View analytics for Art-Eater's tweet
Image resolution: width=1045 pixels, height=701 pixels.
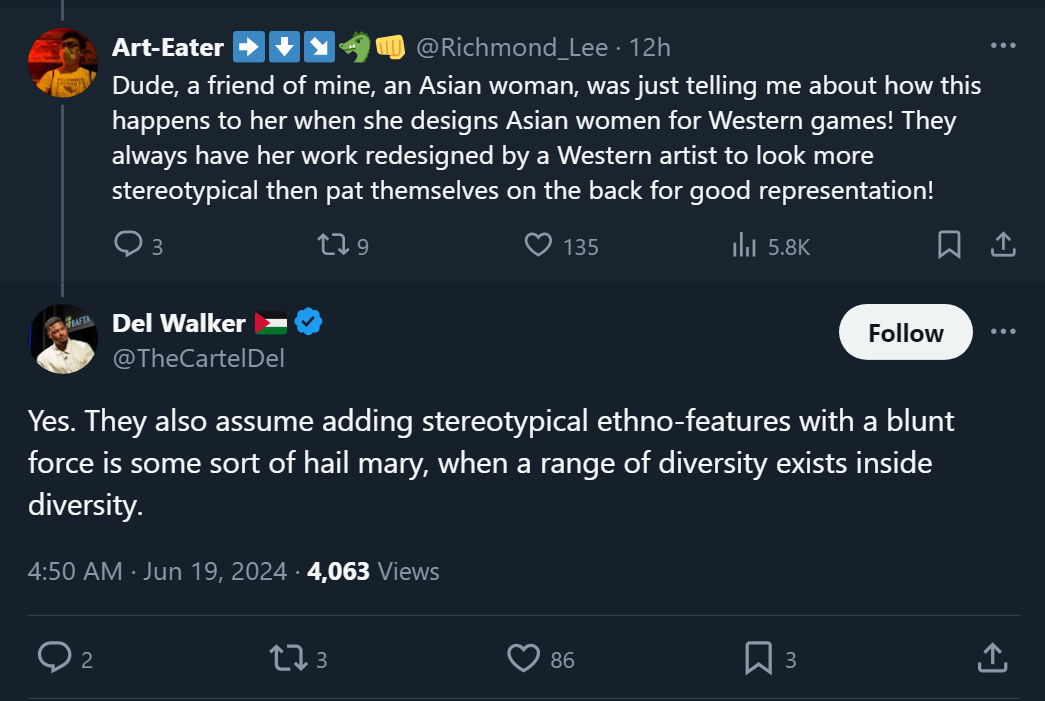click(x=742, y=245)
